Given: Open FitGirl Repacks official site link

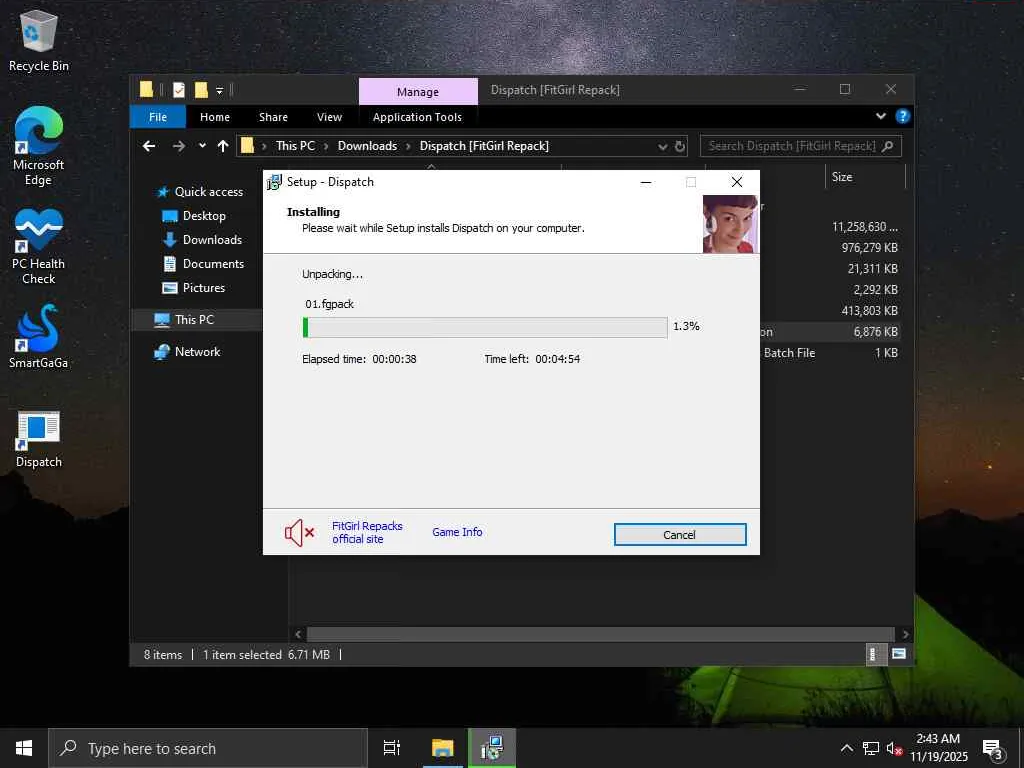Looking at the screenshot, I should pos(367,532).
